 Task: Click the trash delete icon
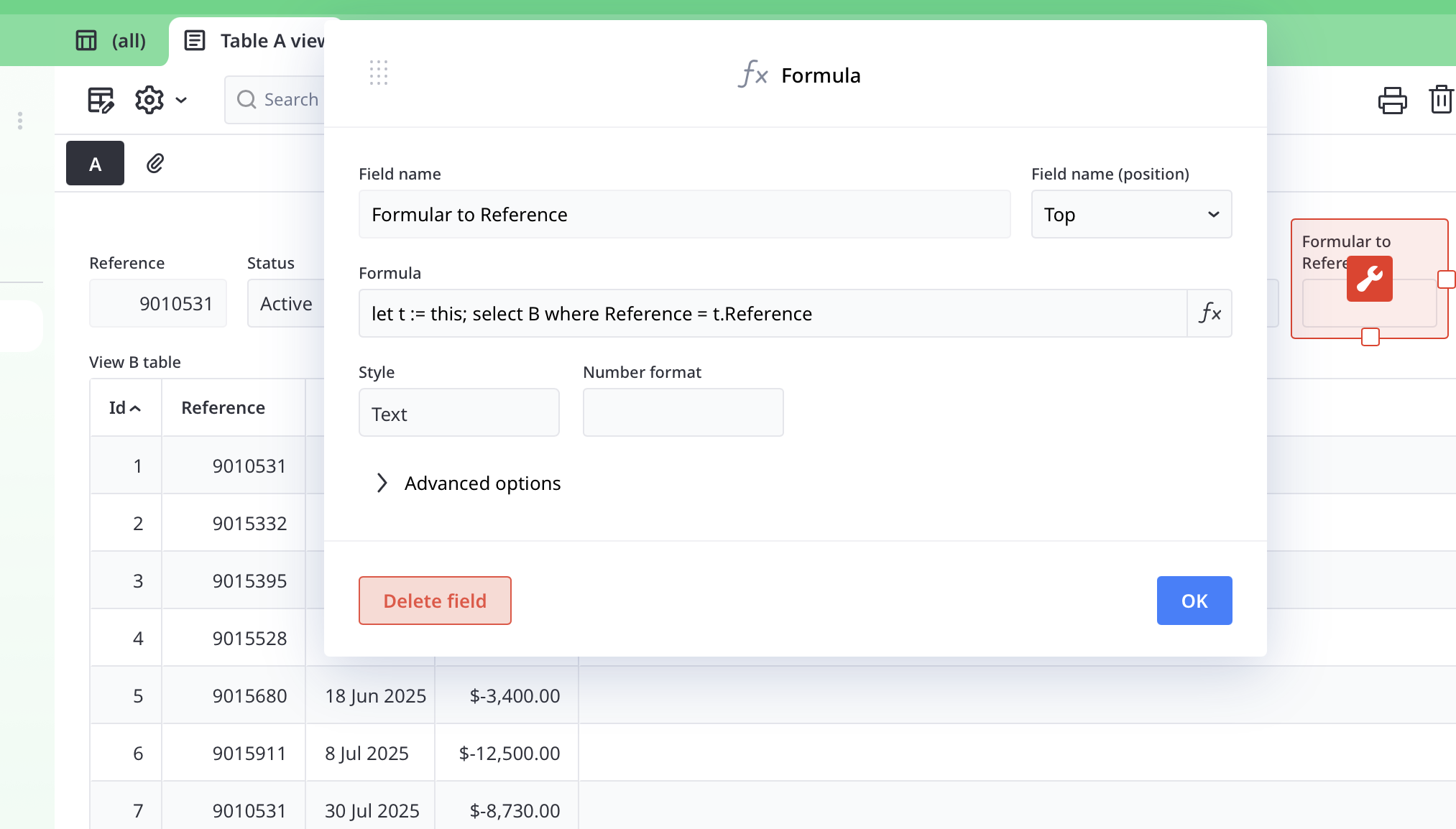point(1441,100)
